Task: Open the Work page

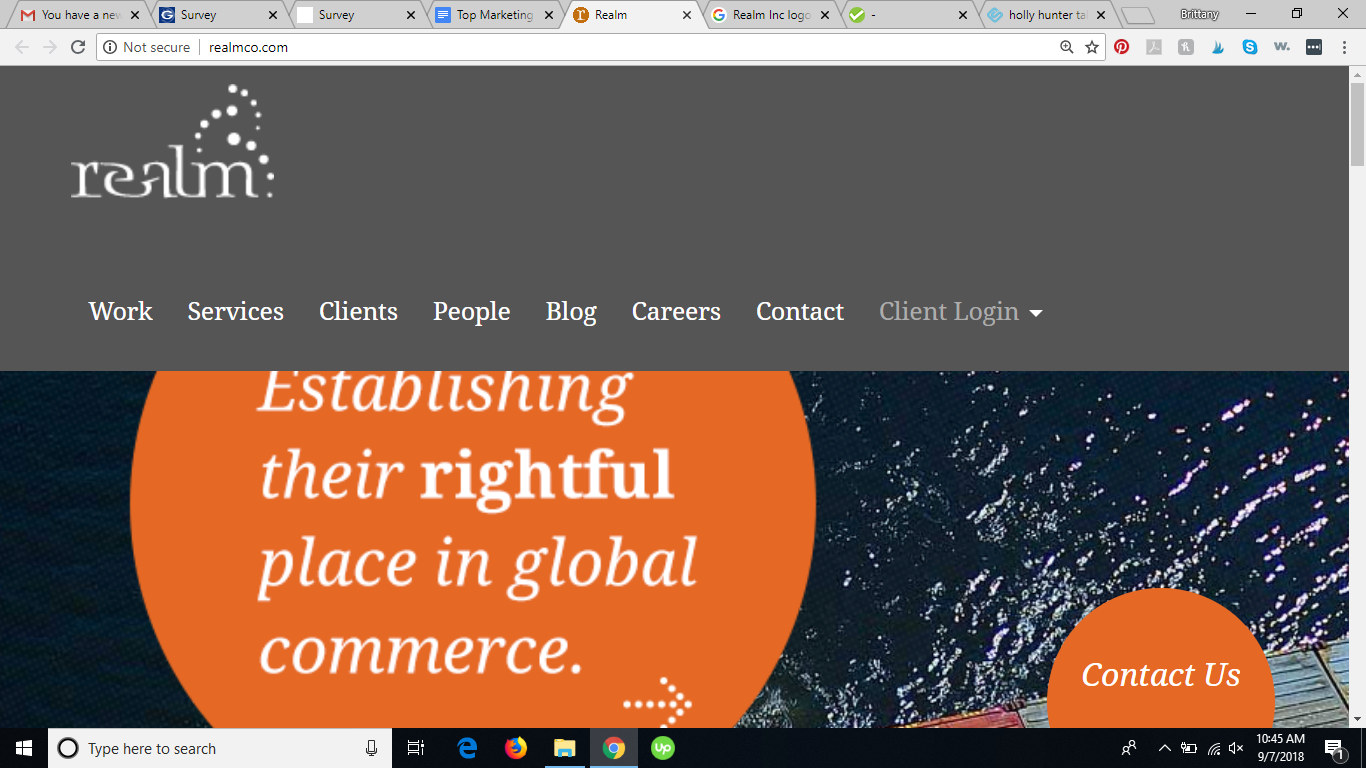Action: [x=121, y=312]
